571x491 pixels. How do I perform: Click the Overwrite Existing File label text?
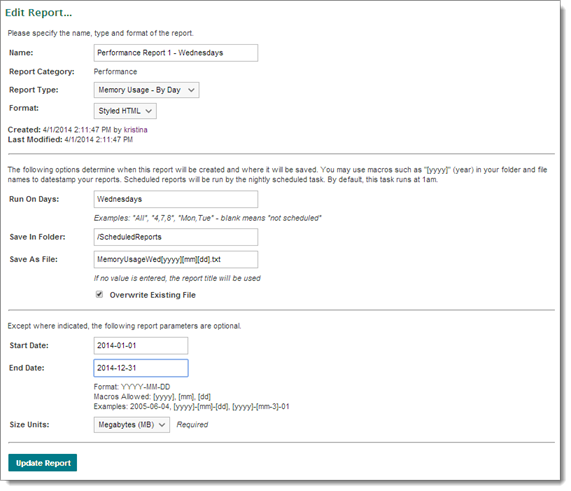coord(153,295)
